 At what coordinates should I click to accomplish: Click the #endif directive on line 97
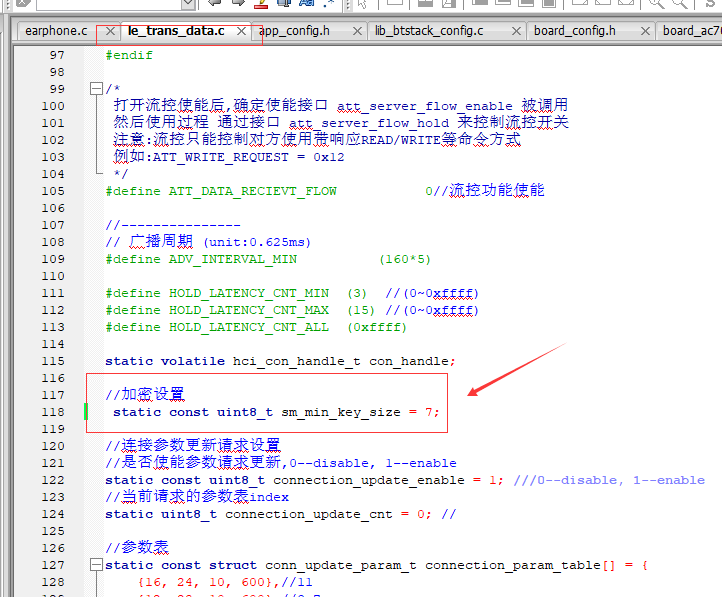pos(129,55)
